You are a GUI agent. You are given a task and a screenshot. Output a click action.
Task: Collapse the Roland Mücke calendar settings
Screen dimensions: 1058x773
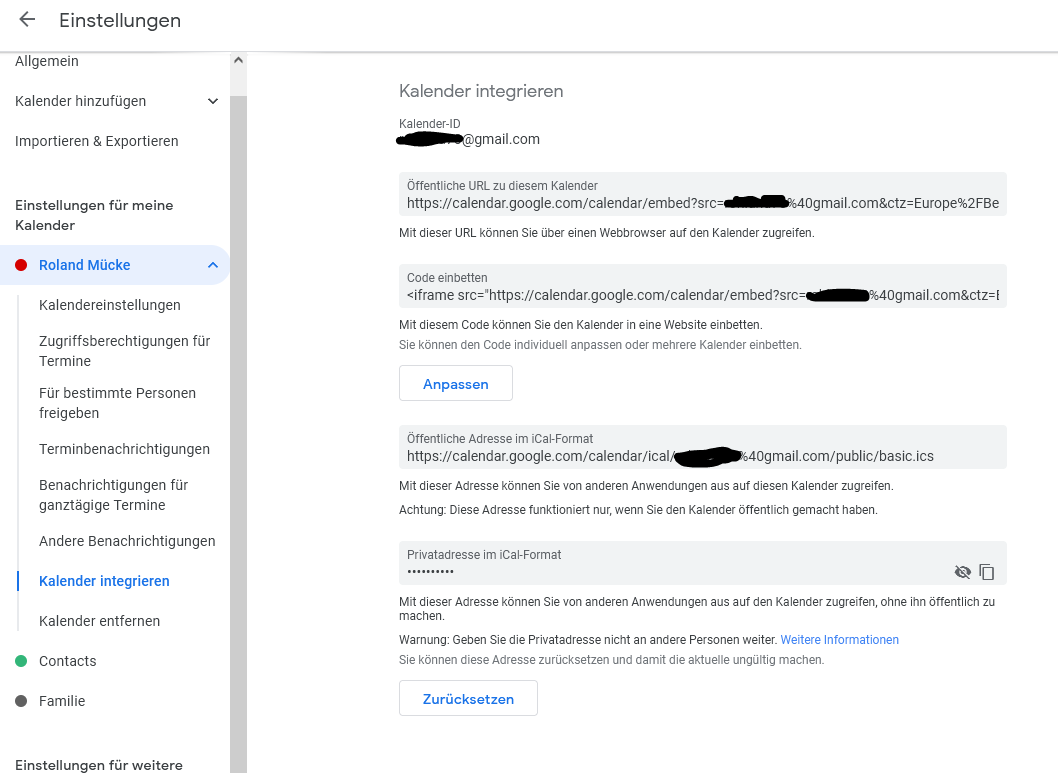pyautogui.click(x=213, y=265)
